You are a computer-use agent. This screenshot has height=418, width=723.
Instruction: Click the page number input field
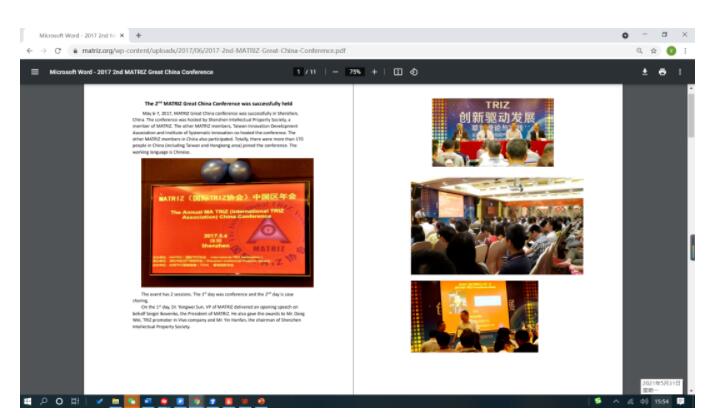point(299,72)
